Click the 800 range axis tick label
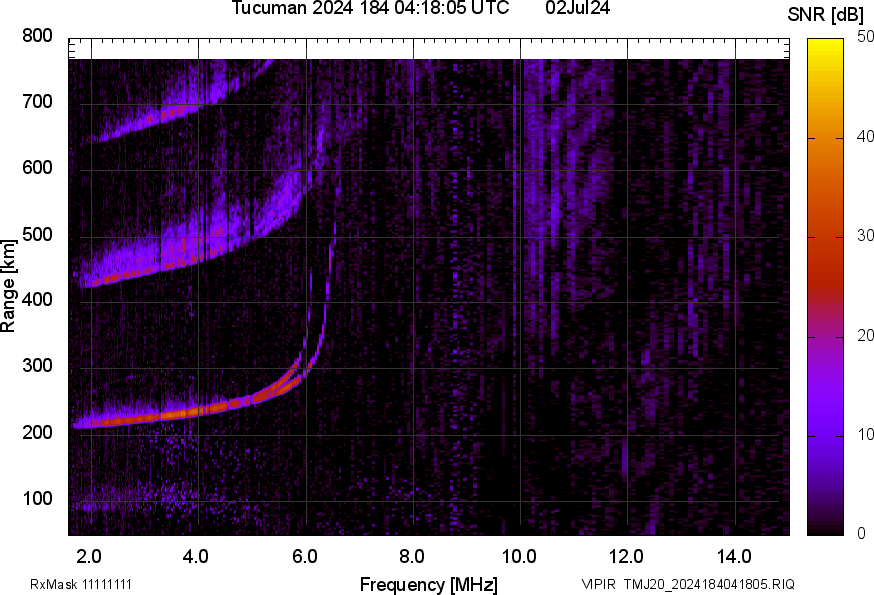 pyautogui.click(x=37, y=36)
